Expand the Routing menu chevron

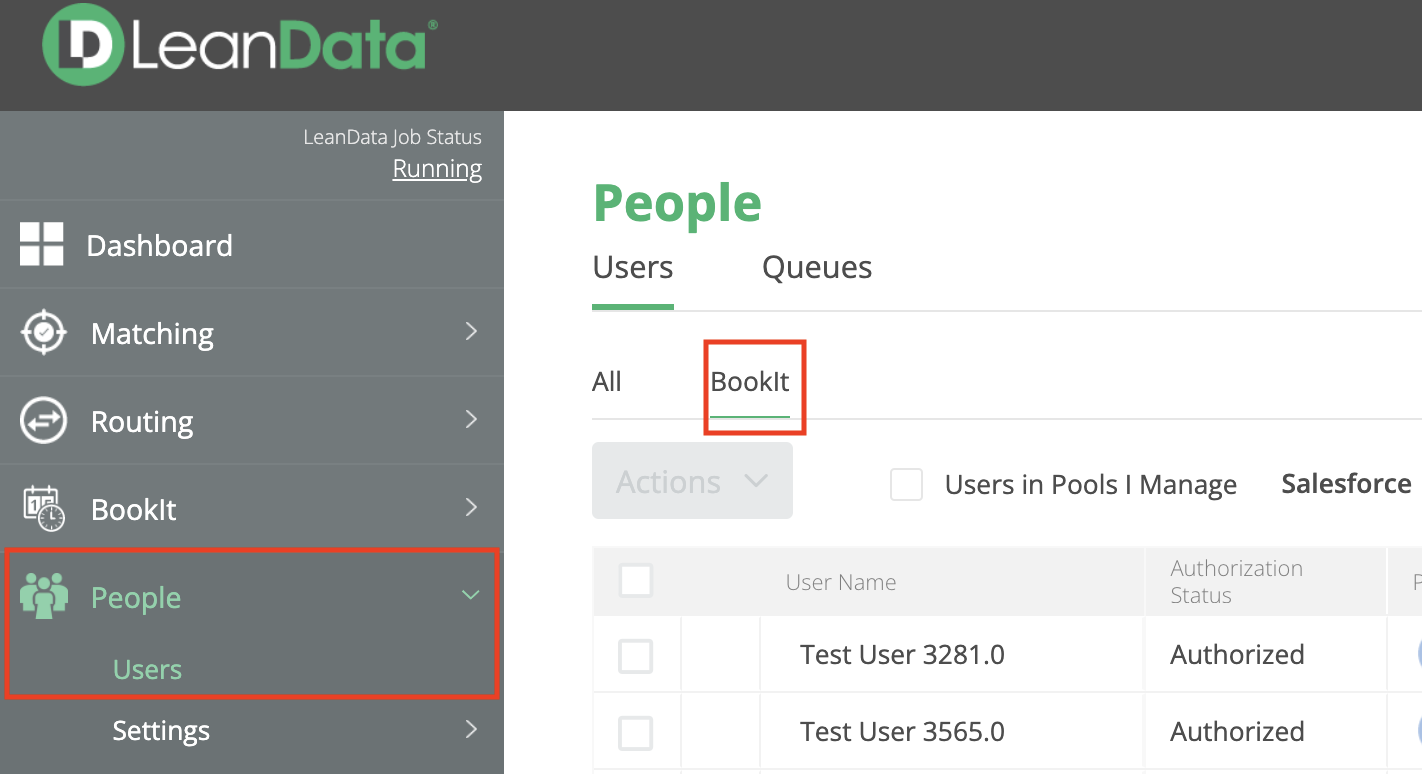[471, 419]
